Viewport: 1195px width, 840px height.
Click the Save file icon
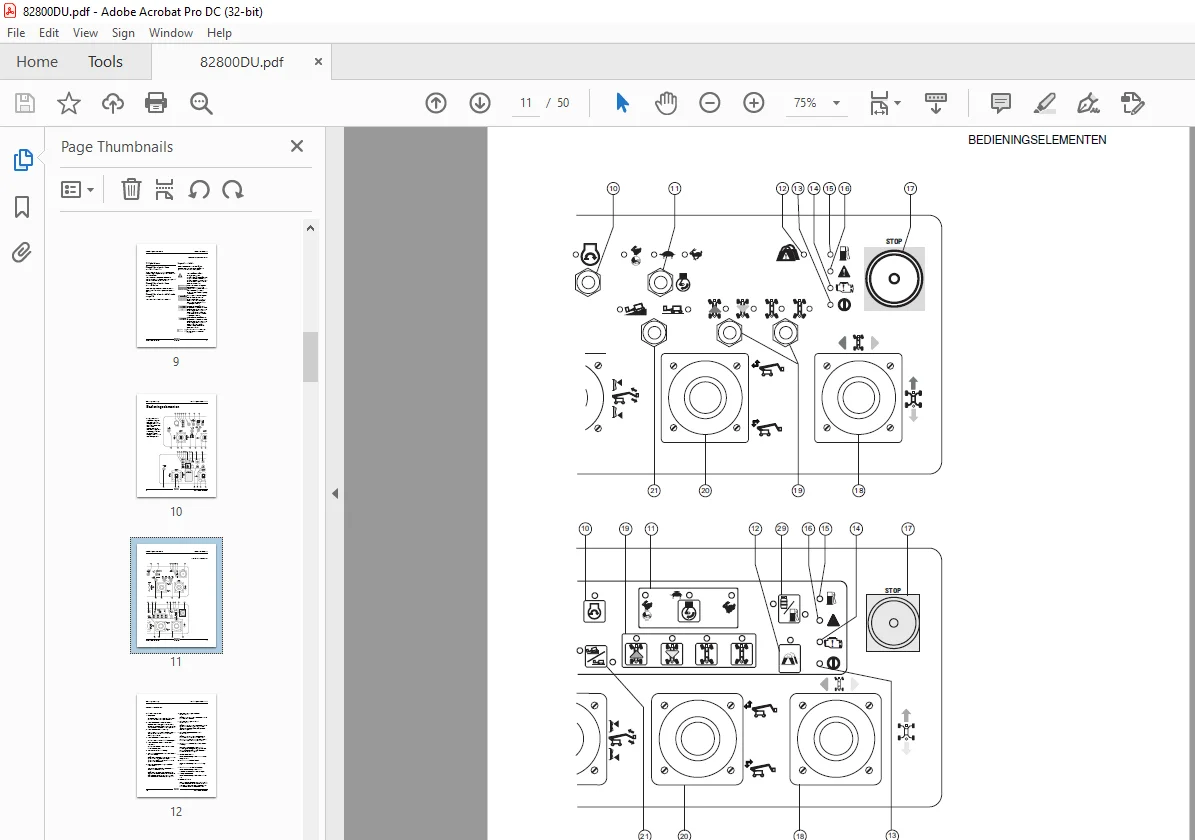24,103
